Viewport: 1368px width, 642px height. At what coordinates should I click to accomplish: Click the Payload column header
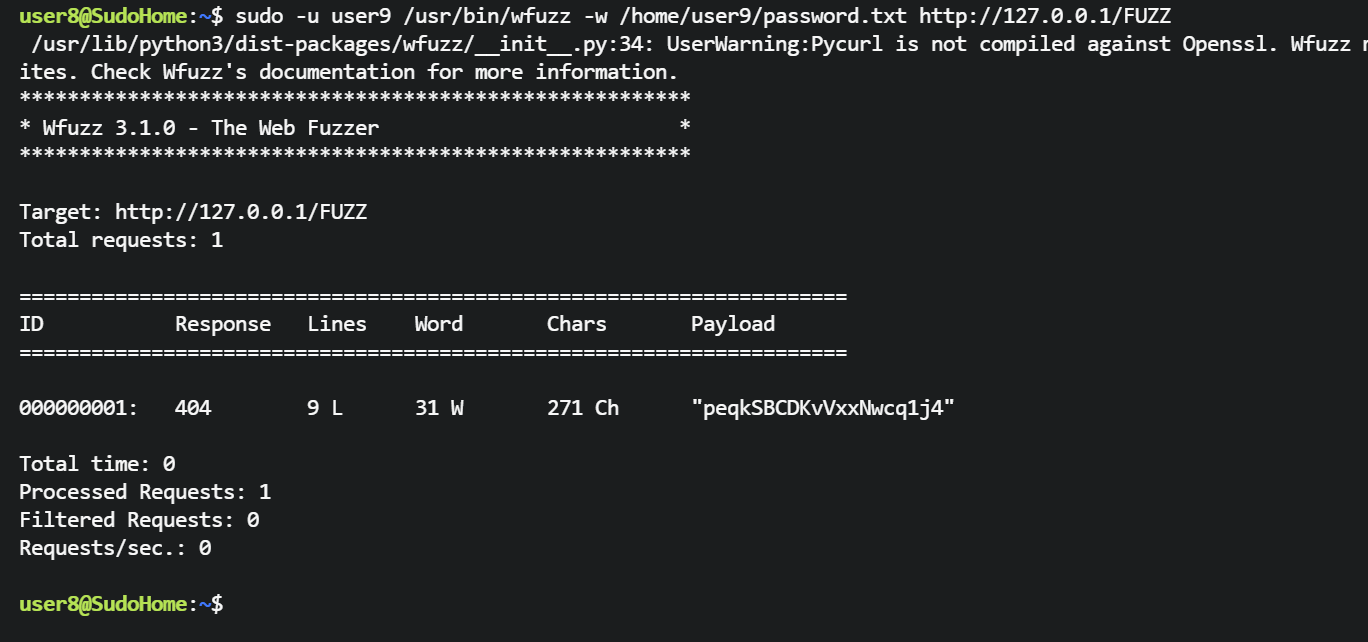[733, 324]
